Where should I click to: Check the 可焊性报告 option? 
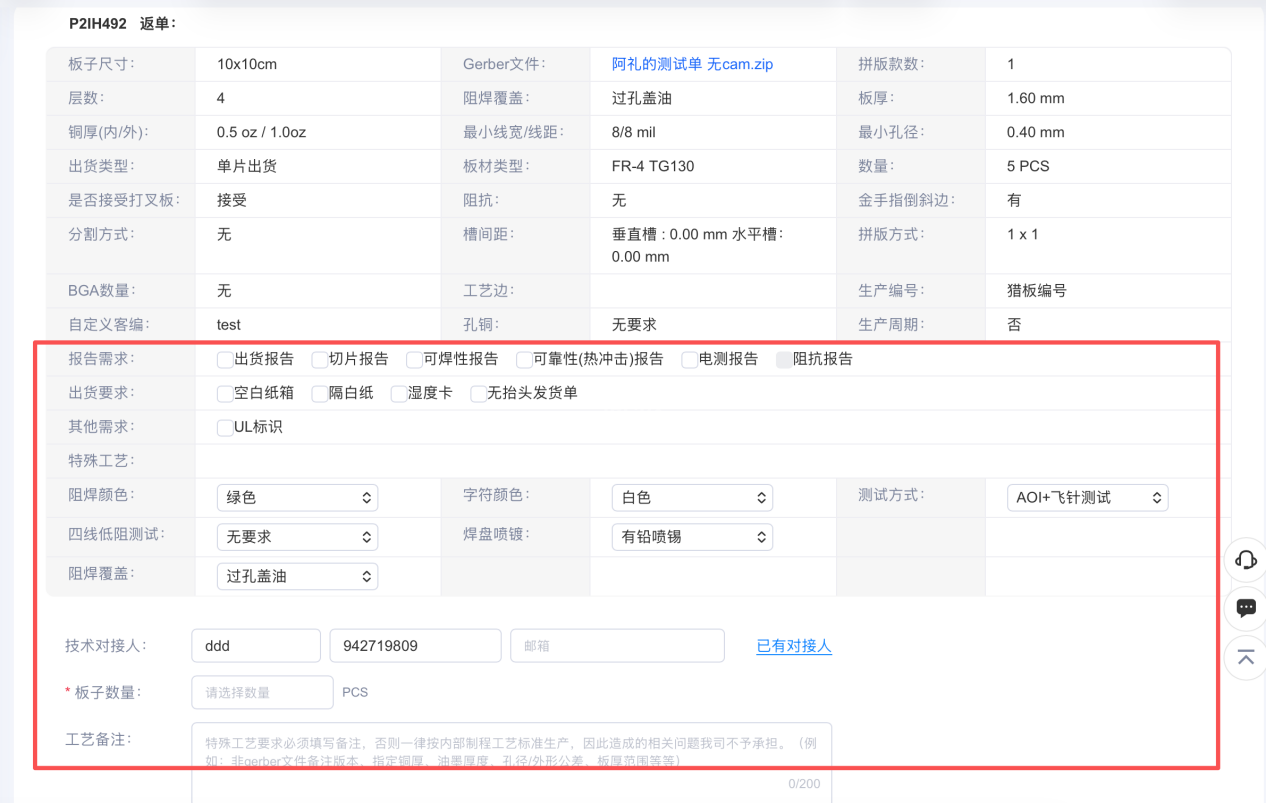point(414,359)
